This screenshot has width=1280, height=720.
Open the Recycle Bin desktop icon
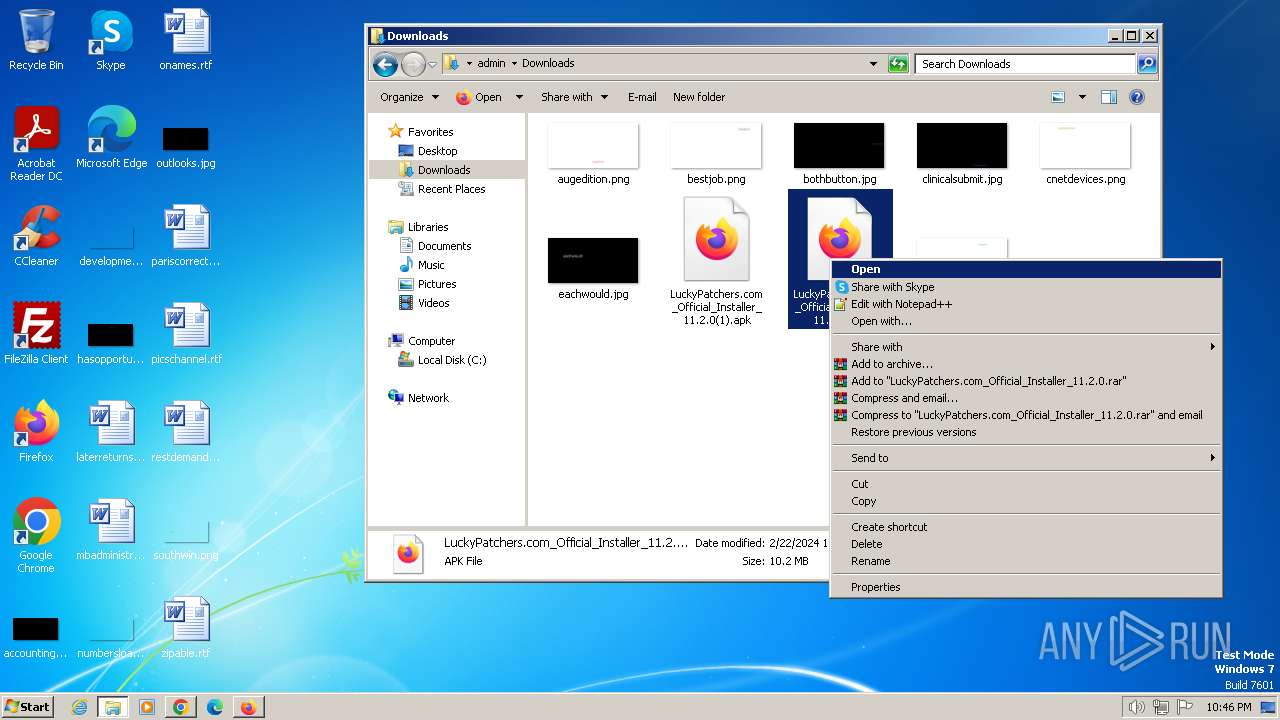click(x=36, y=40)
